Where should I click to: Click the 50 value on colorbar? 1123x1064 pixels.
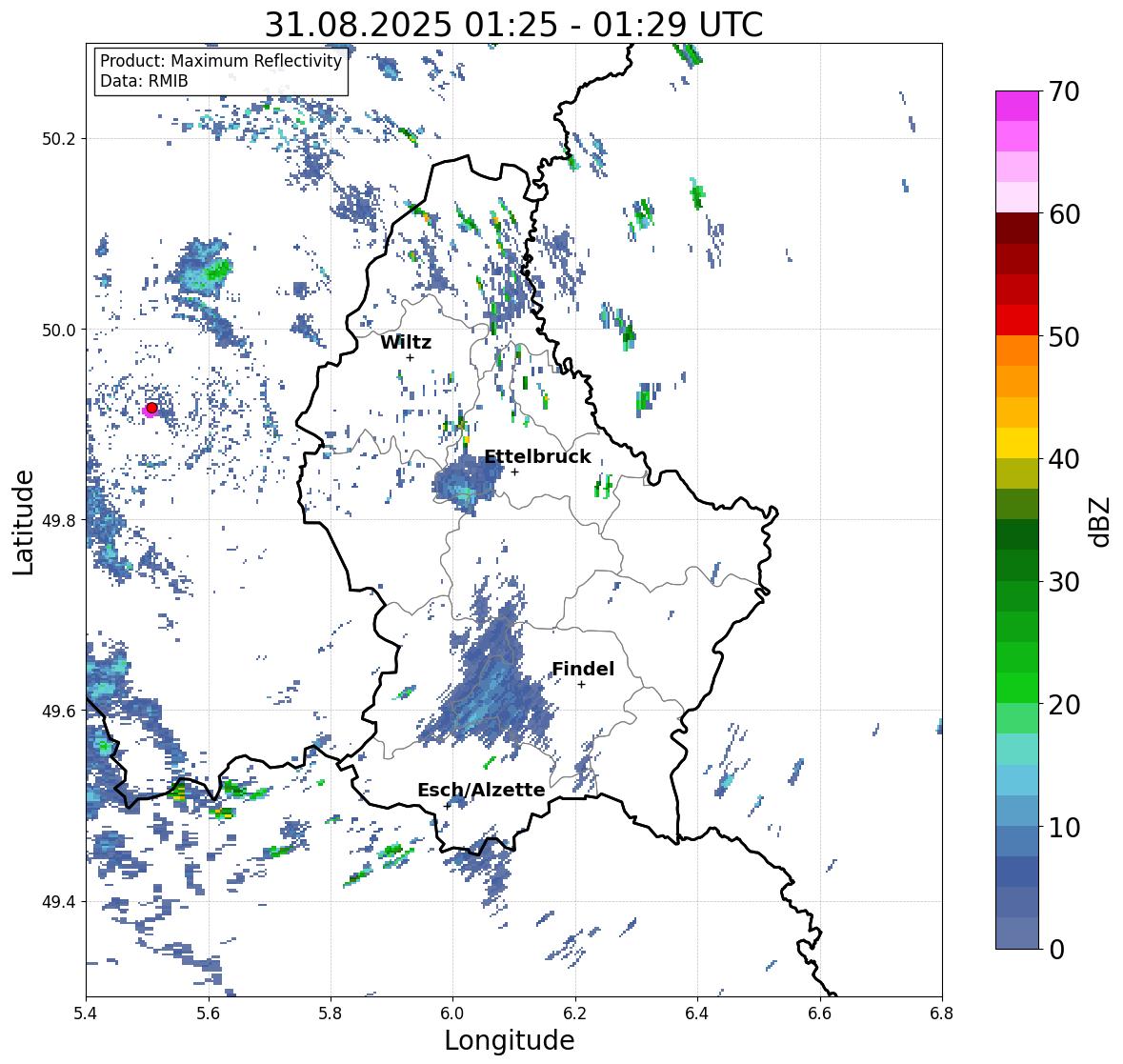click(x=1064, y=336)
